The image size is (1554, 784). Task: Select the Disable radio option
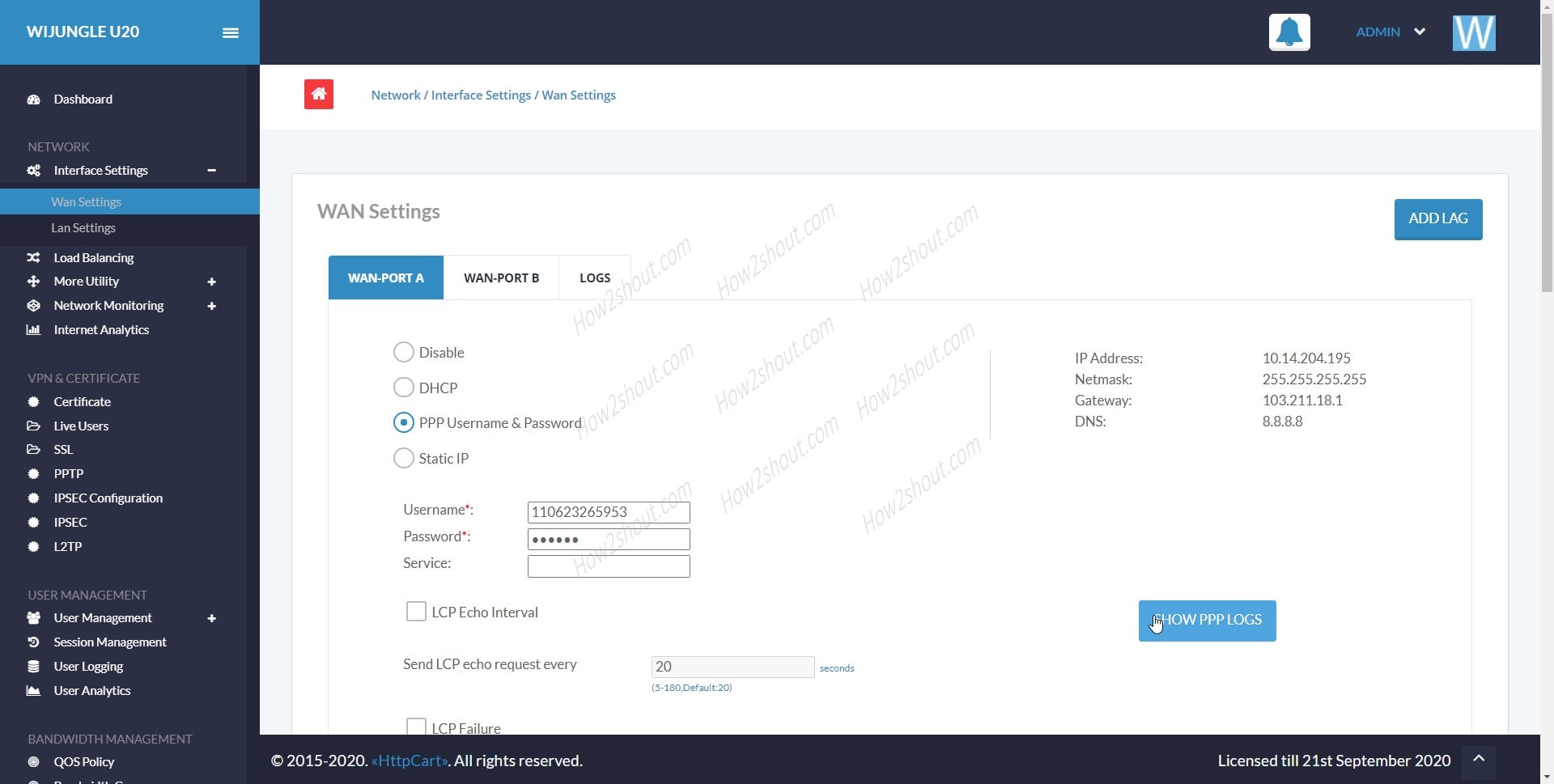pyautogui.click(x=403, y=352)
